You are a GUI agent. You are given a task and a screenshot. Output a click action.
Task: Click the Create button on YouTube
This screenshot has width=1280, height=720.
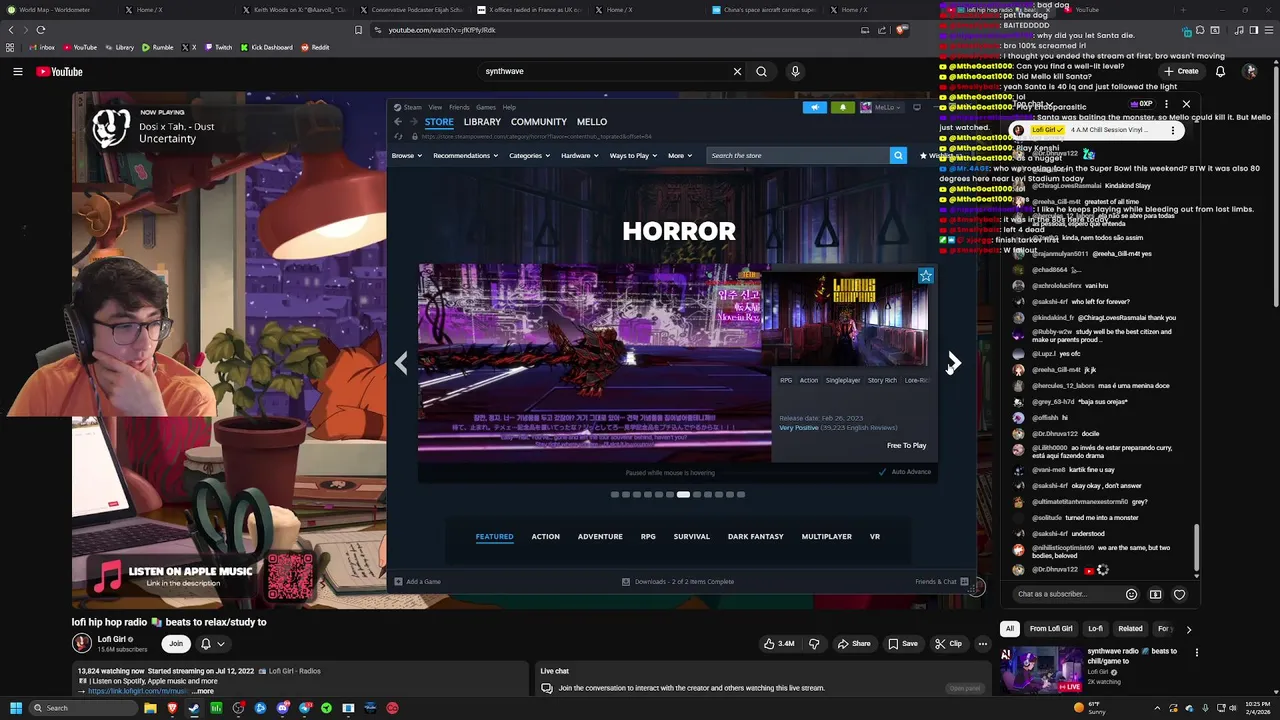pos(1181,71)
